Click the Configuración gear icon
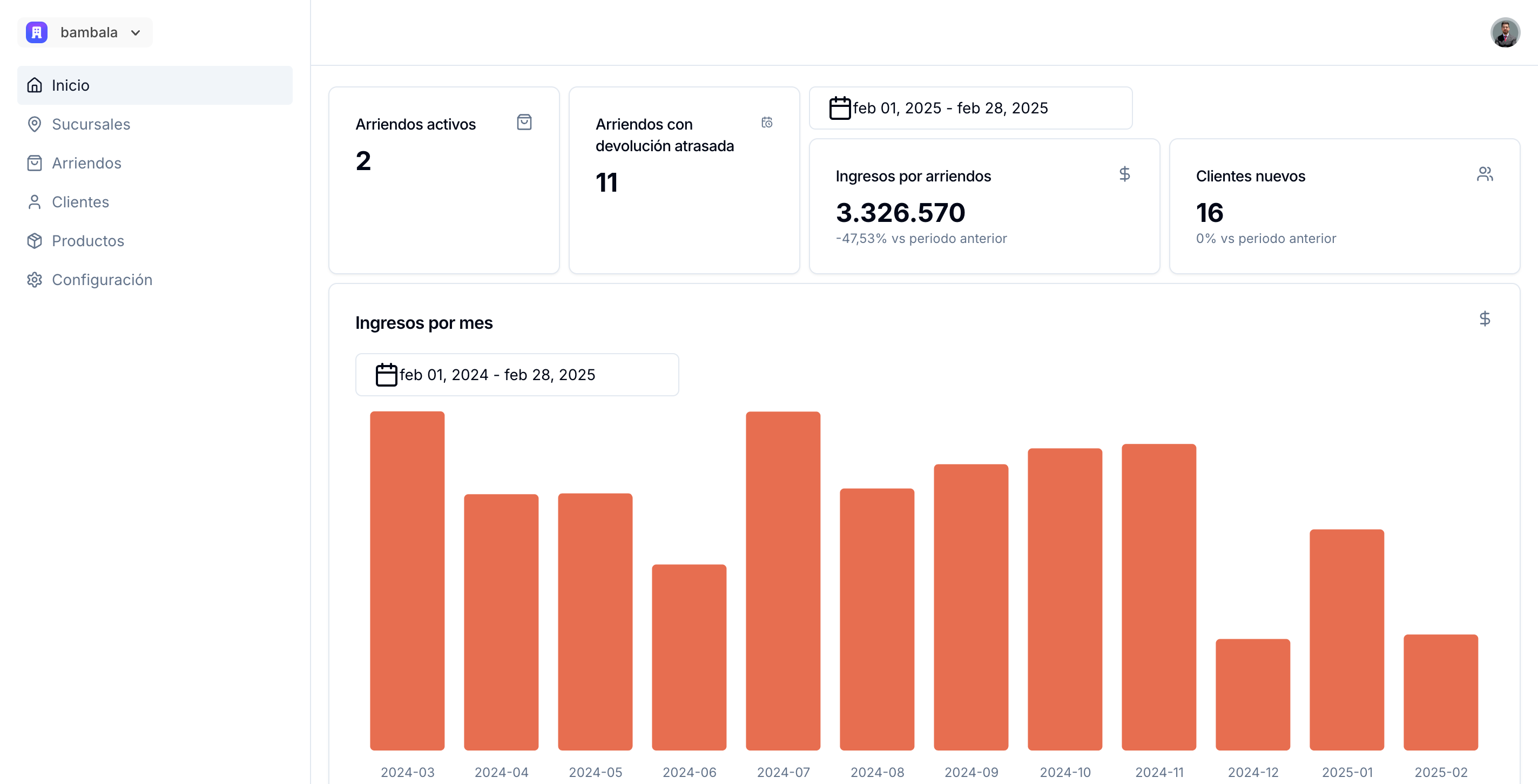 point(35,280)
